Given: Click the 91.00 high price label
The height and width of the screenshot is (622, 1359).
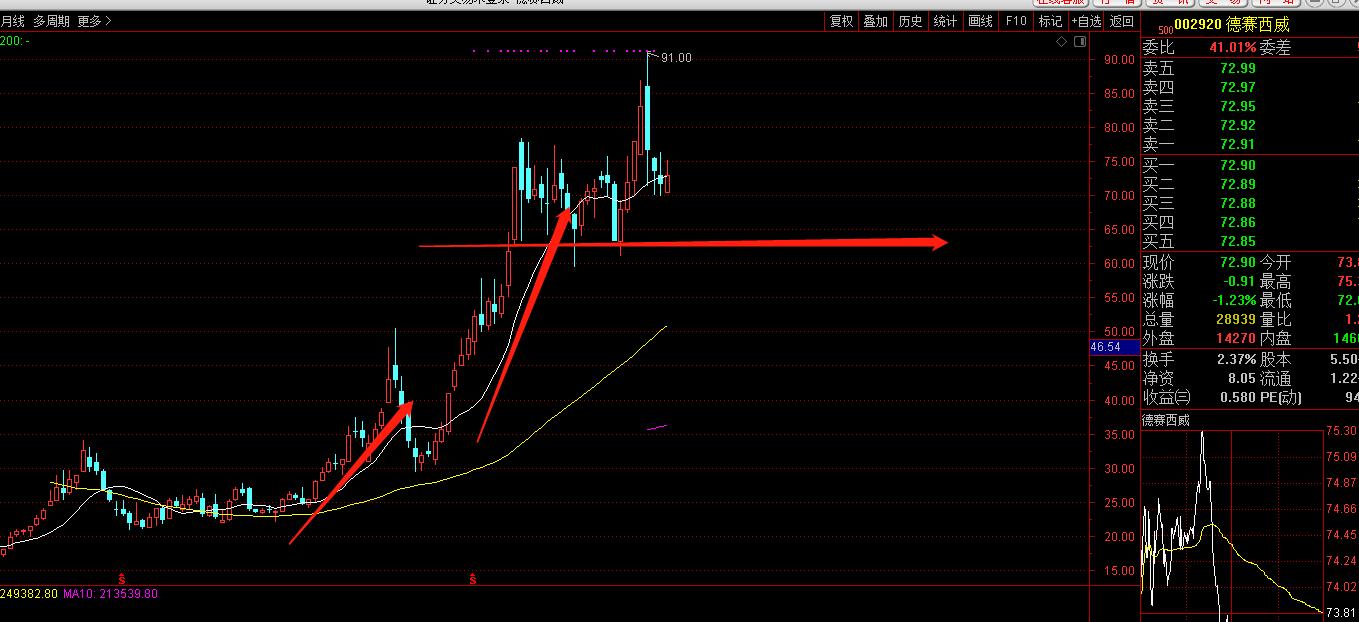Looking at the screenshot, I should [x=676, y=58].
